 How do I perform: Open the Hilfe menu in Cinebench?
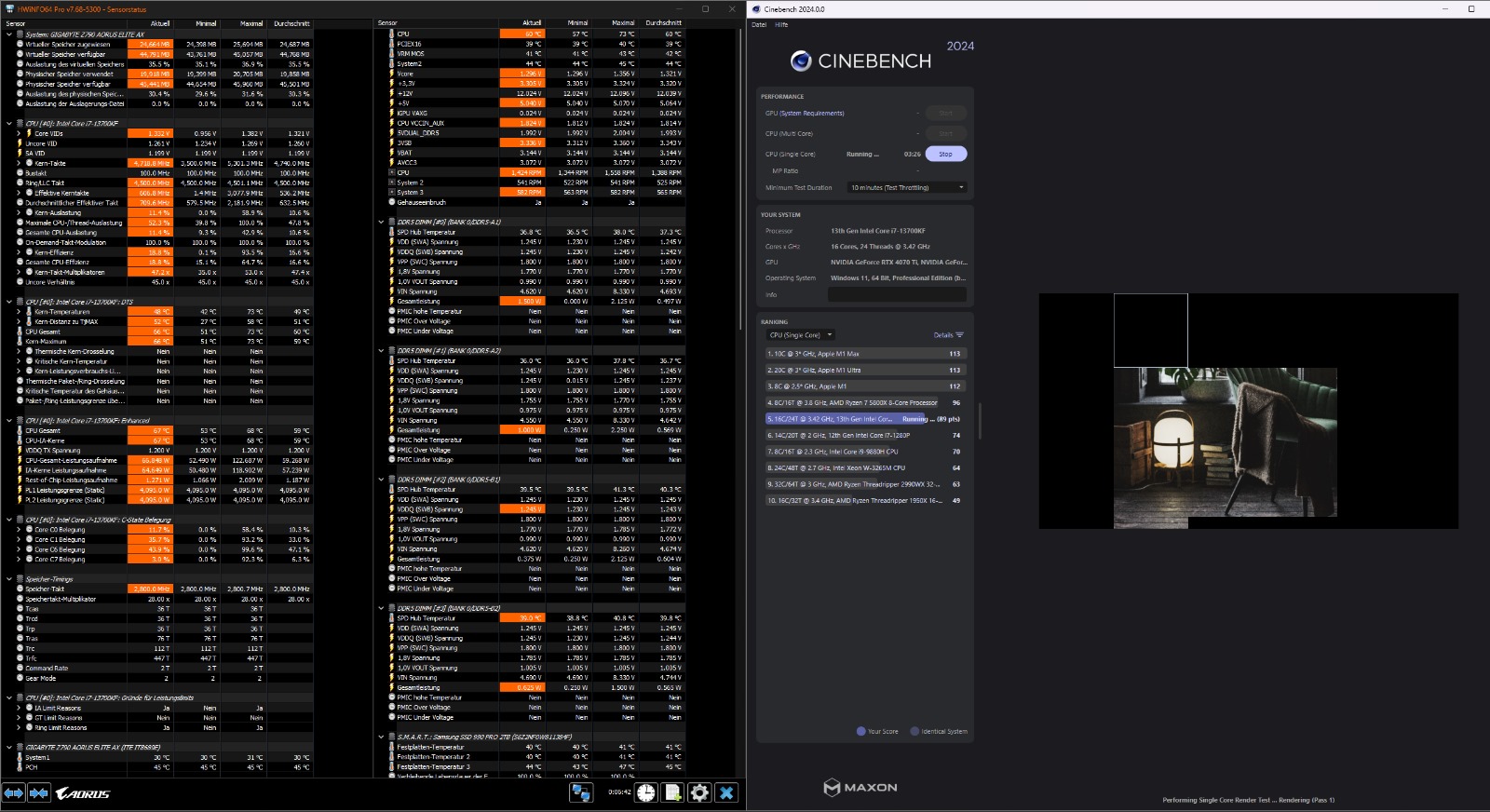click(x=781, y=25)
